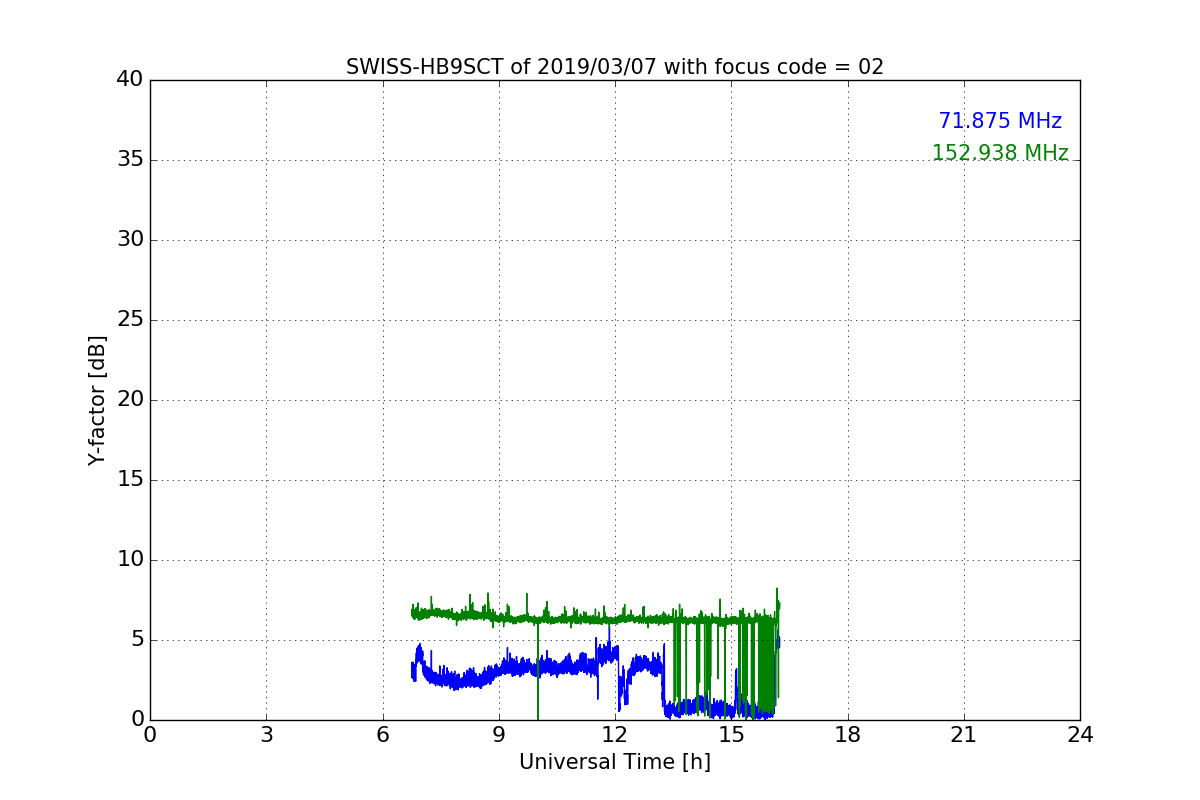Screen dimensions: 1200x800
Task: Click the x-axis tick label 3
Action: point(266,735)
